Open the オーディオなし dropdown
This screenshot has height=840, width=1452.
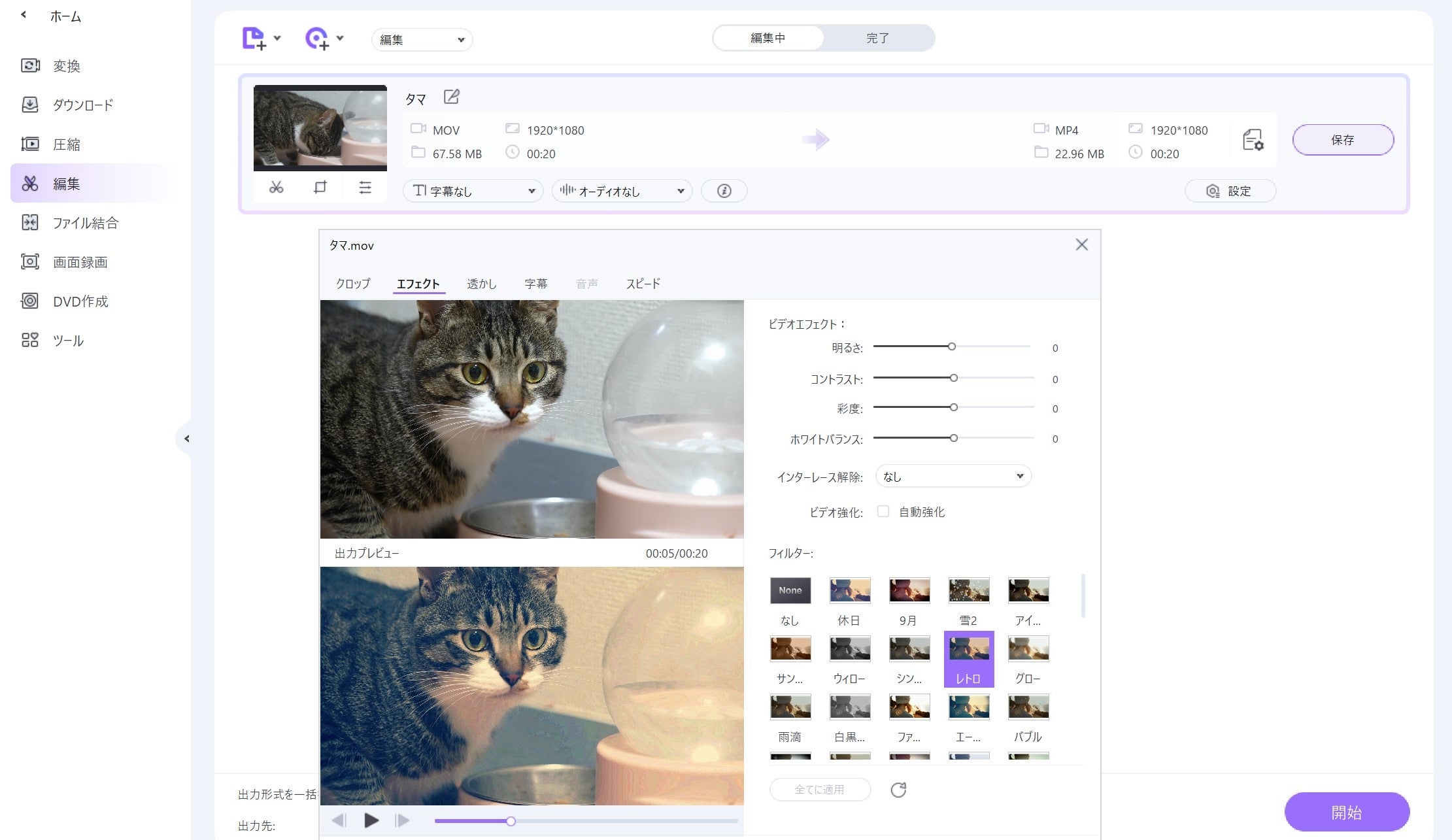click(x=622, y=191)
